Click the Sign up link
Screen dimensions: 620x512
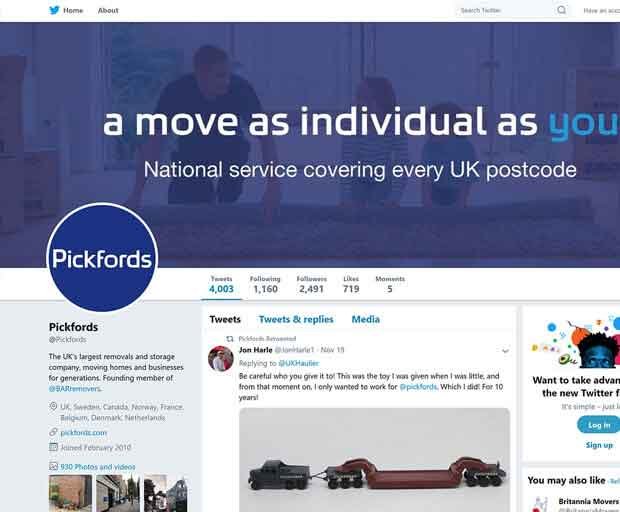click(599, 445)
